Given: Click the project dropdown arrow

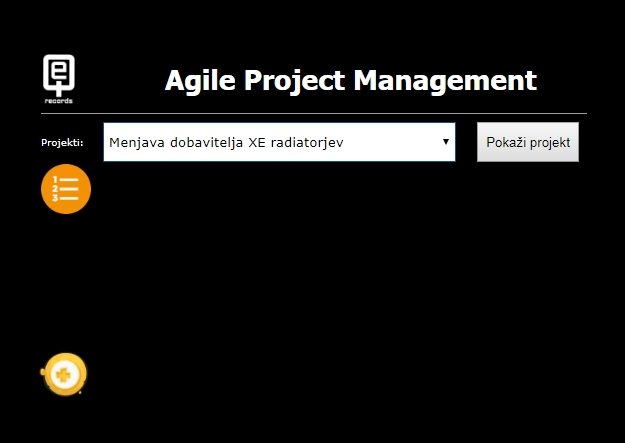Looking at the screenshot, I should pyautogui.click(x=445, y=142).
